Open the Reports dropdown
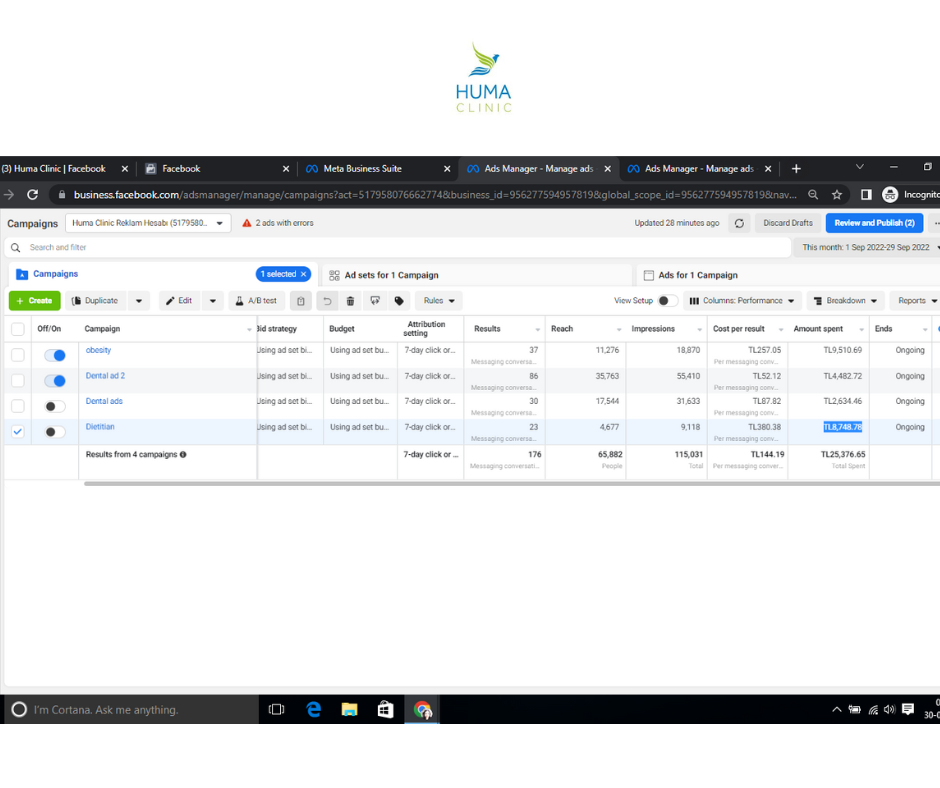Viewport: 940px width, 788px height. click(915, 301)
